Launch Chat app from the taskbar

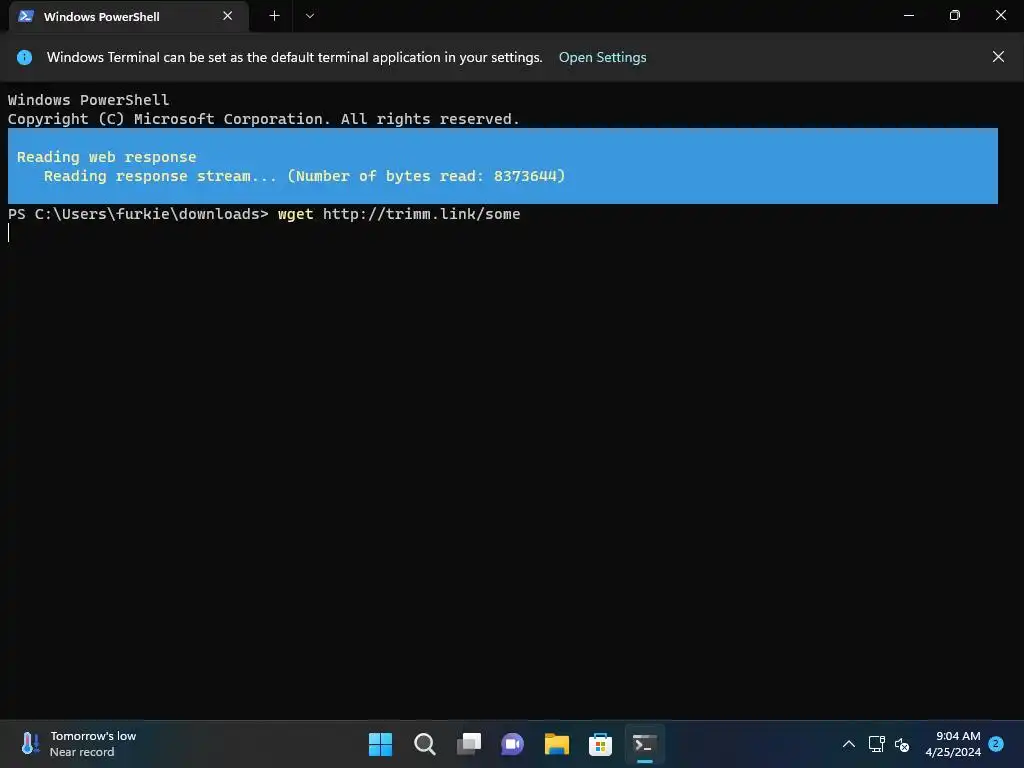[513, 744]
